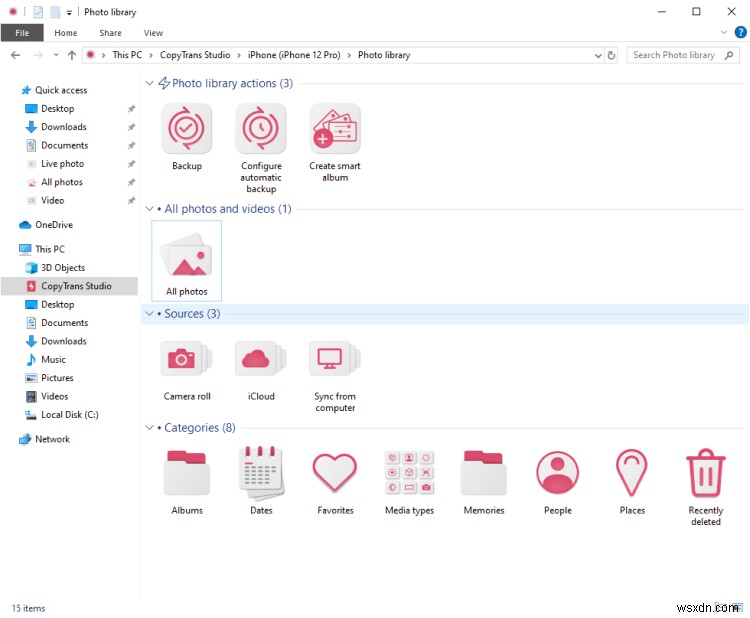The height and width of the screenshot is (618, 750).
Task: Open Configure automatic backup
Action: click(261, 128)
